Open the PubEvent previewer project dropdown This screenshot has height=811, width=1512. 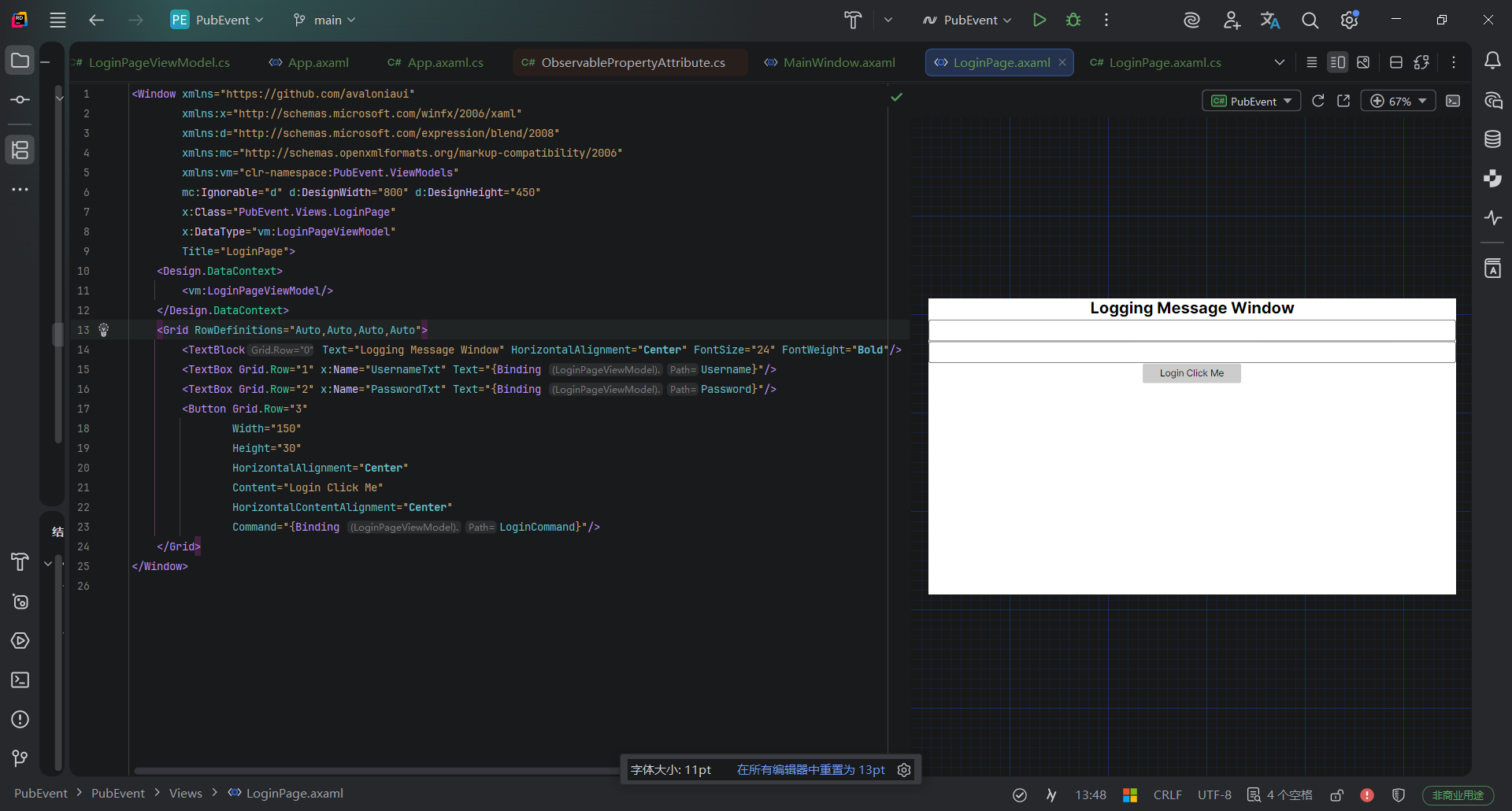point(1251,101)
